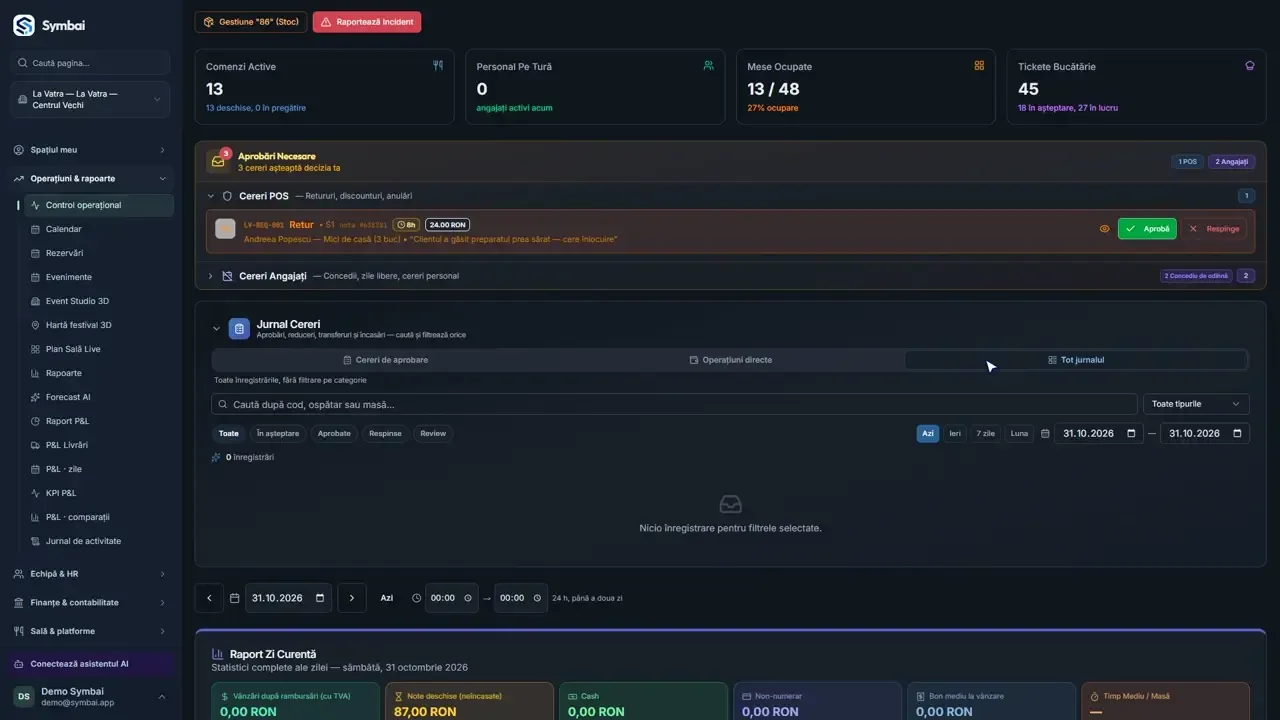Click Raportează incident button
Image resolution: width=1280 pixels, height=720 pixels.
(x=367, y=22)
